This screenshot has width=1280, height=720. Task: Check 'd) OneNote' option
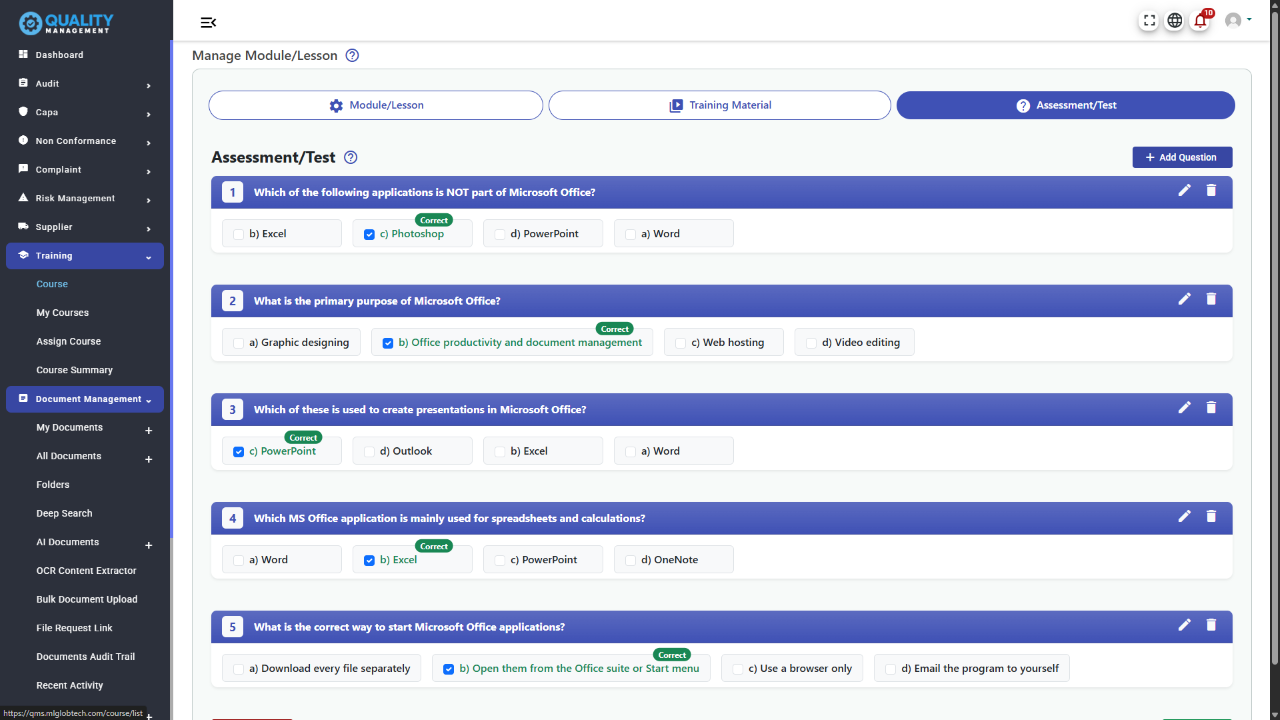pyautogui.click(x=630, y=560)
